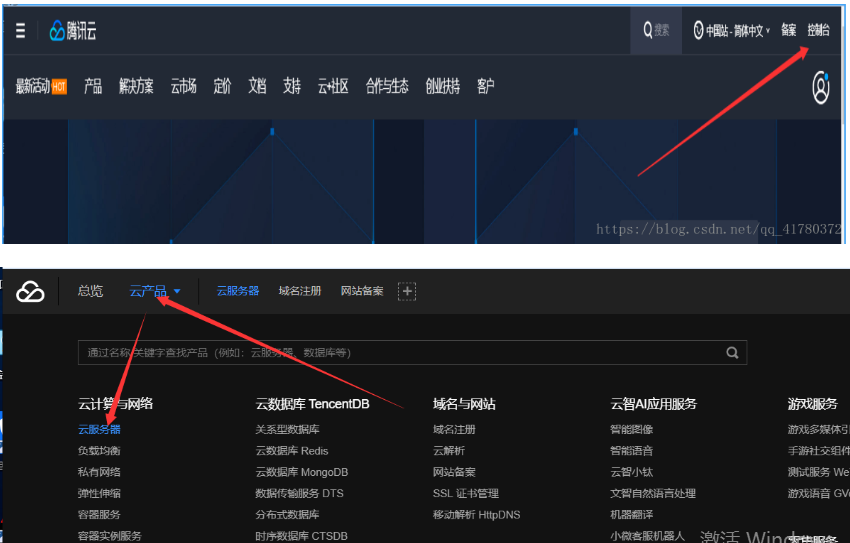Click the plus icon to add shortcut
This screenshot has width=850, height=543.
pyautogui.click(x=407, y=291)
